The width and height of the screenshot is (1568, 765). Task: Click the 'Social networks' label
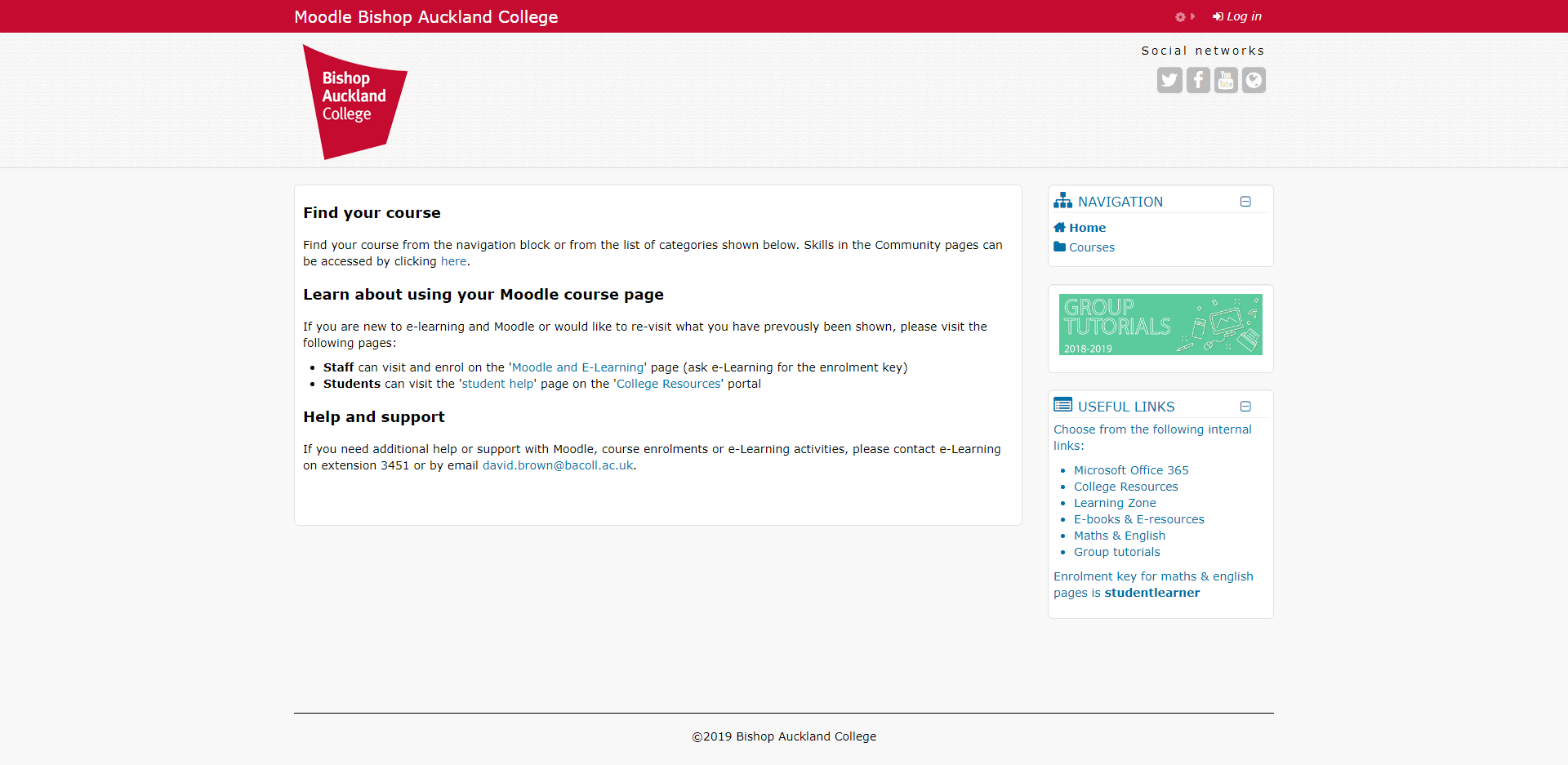point(1202,51)
